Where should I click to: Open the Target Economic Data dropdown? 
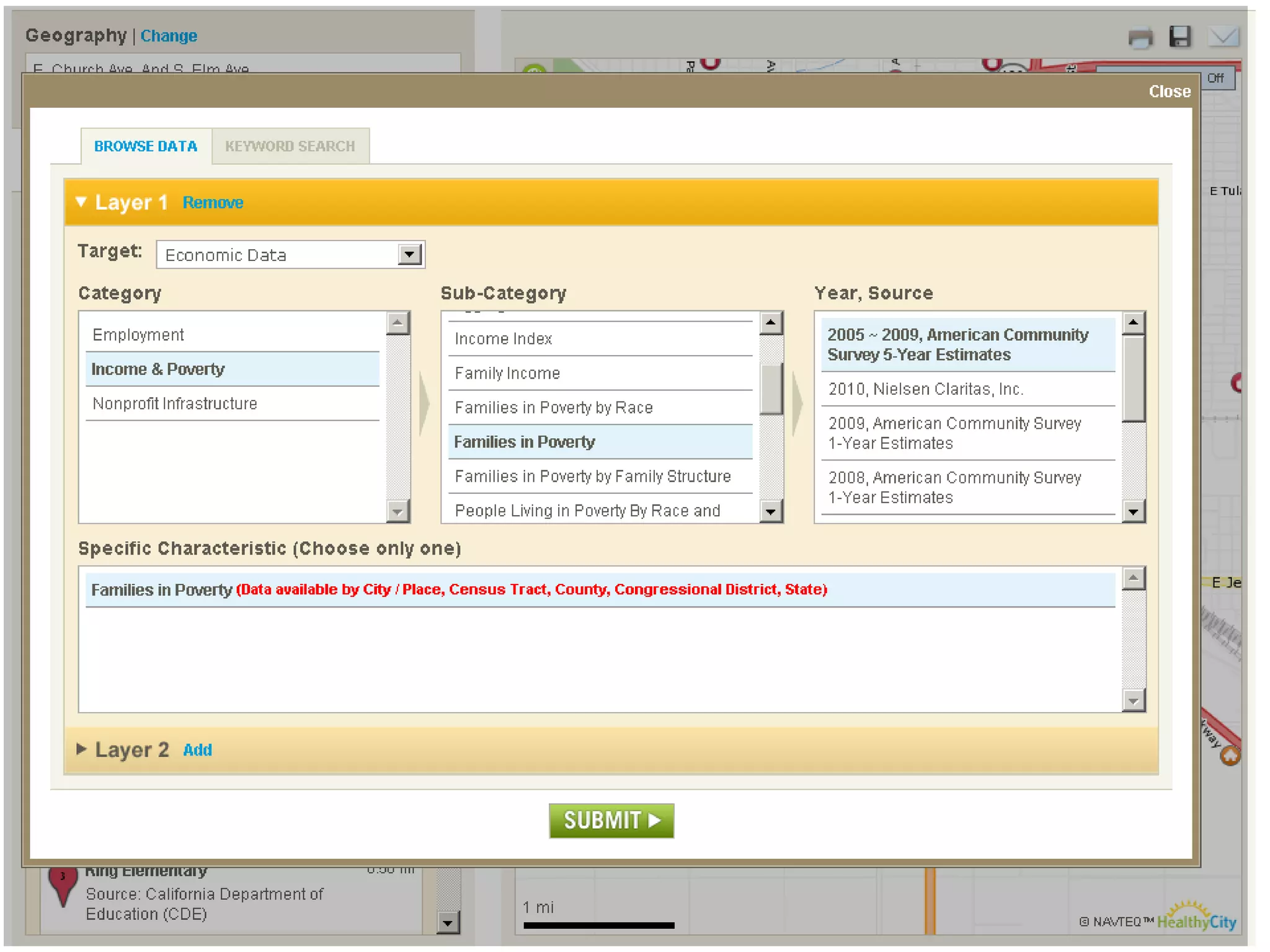pos(409,255)
